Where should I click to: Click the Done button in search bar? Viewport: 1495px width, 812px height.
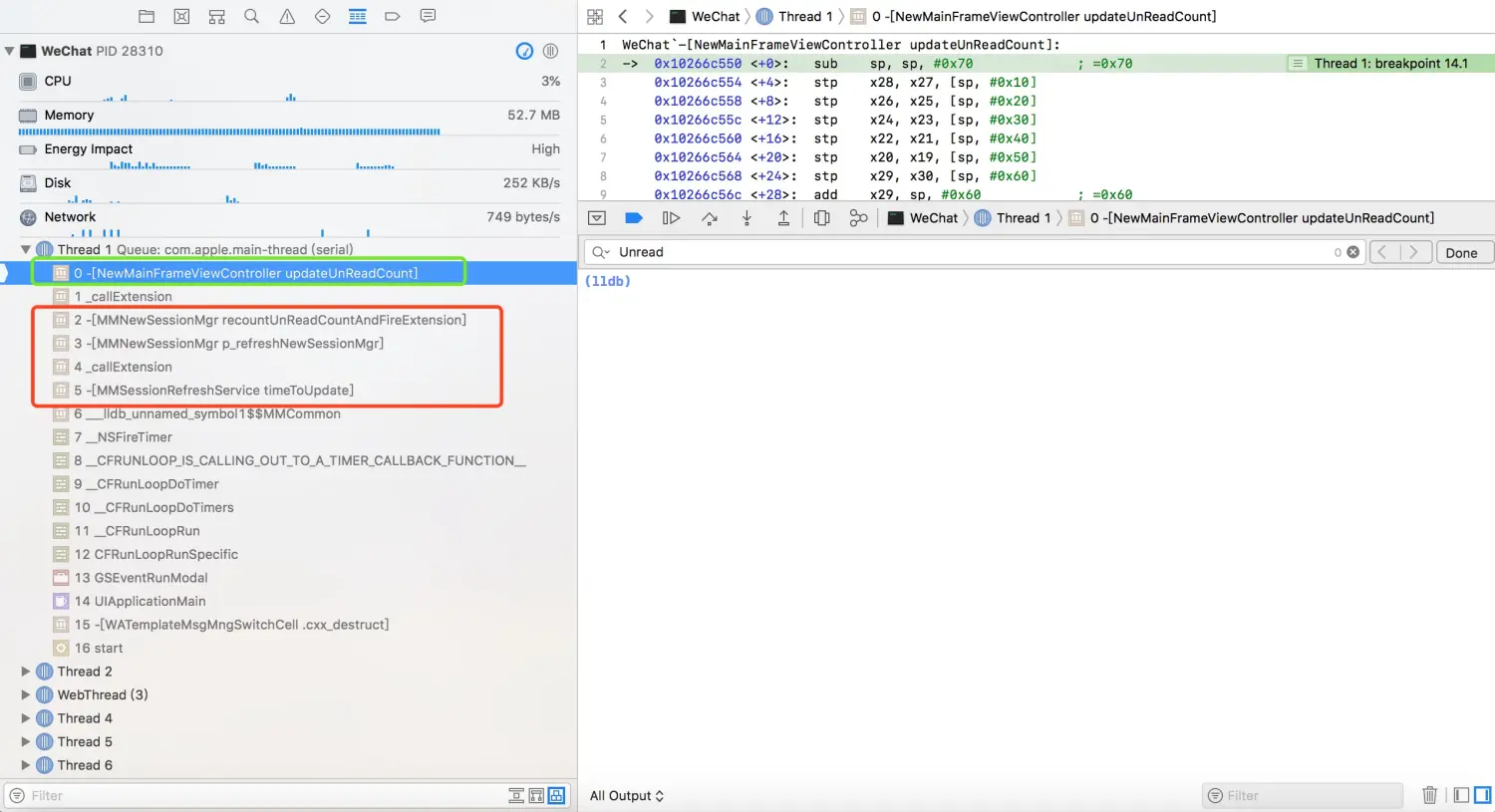(x=1461, y=252)
